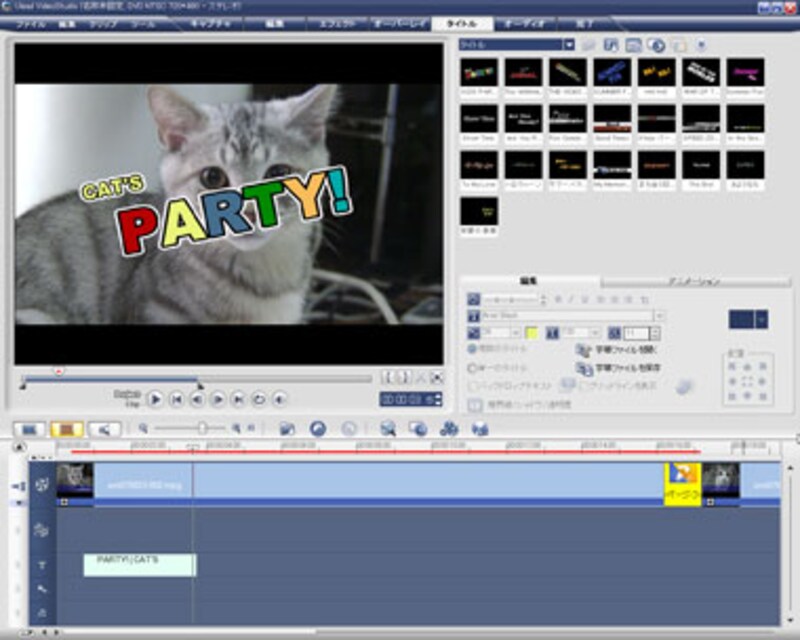800x640 pixels.
Task: Select the Video track icon
Action: click(42, 484)
